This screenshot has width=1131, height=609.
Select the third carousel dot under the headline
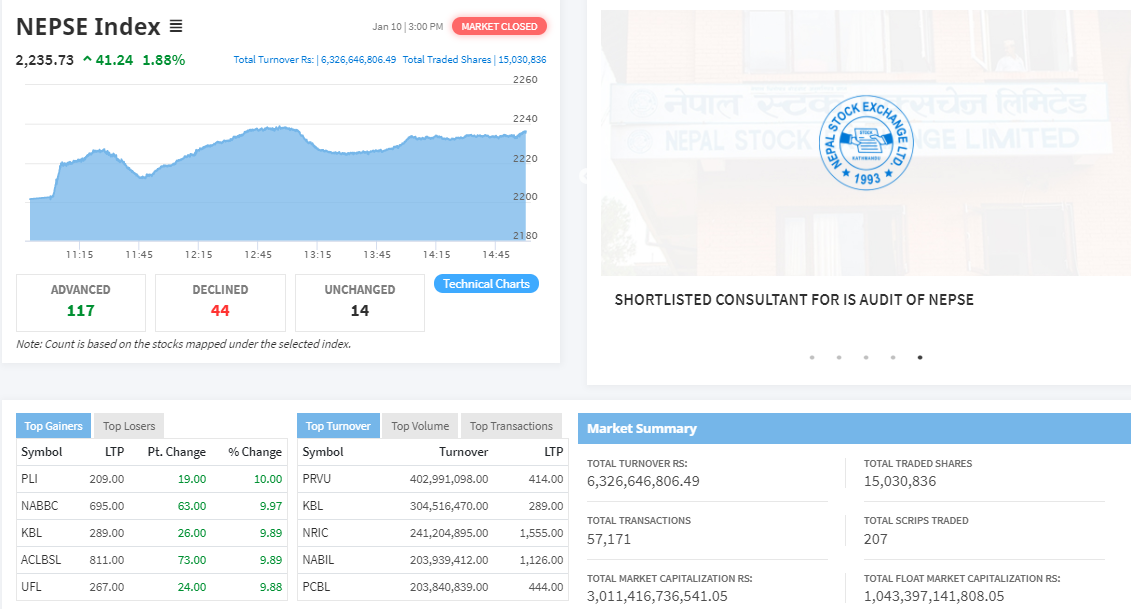click(866, 357)
